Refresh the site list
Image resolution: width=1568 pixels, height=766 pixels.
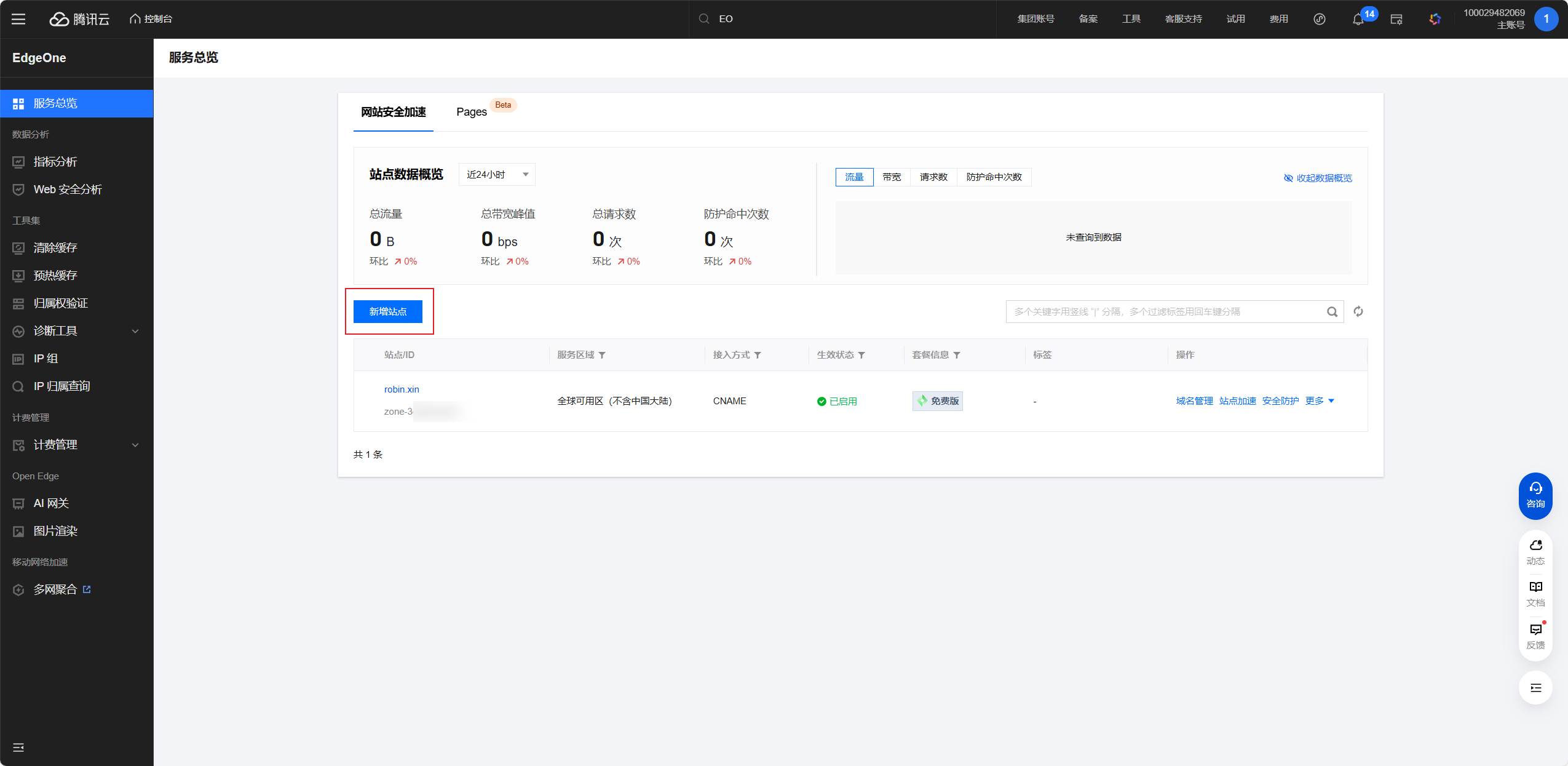point(1358,312)
